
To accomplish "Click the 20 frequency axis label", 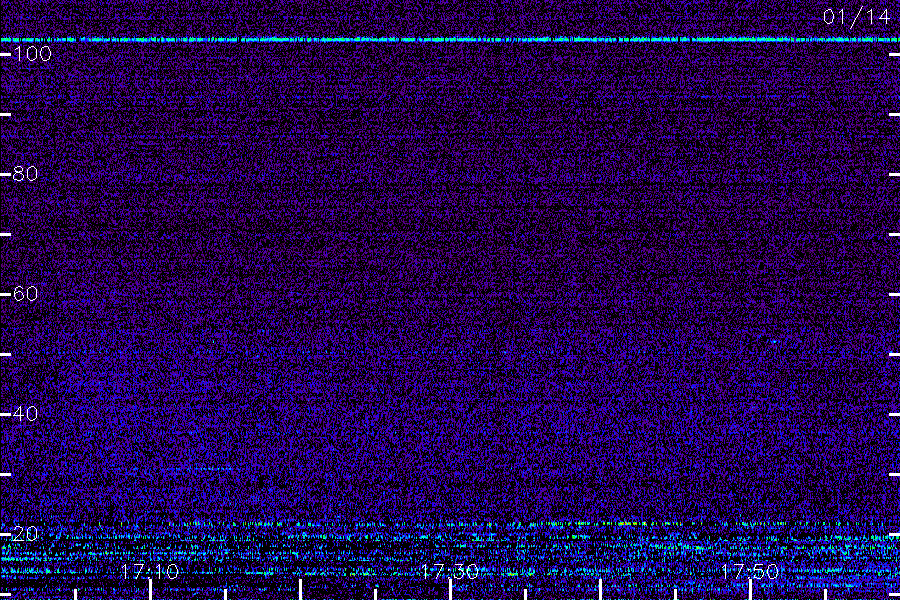I will (x=25, y=534).
